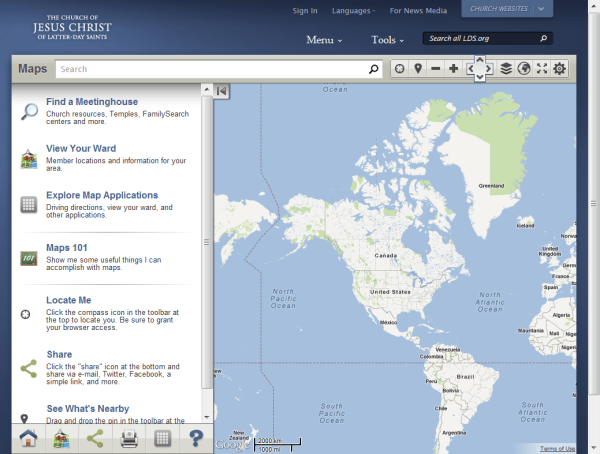Open the For News Media link
Image resolution: width=600 pixels, height=454 pixels.
(418, 11)
